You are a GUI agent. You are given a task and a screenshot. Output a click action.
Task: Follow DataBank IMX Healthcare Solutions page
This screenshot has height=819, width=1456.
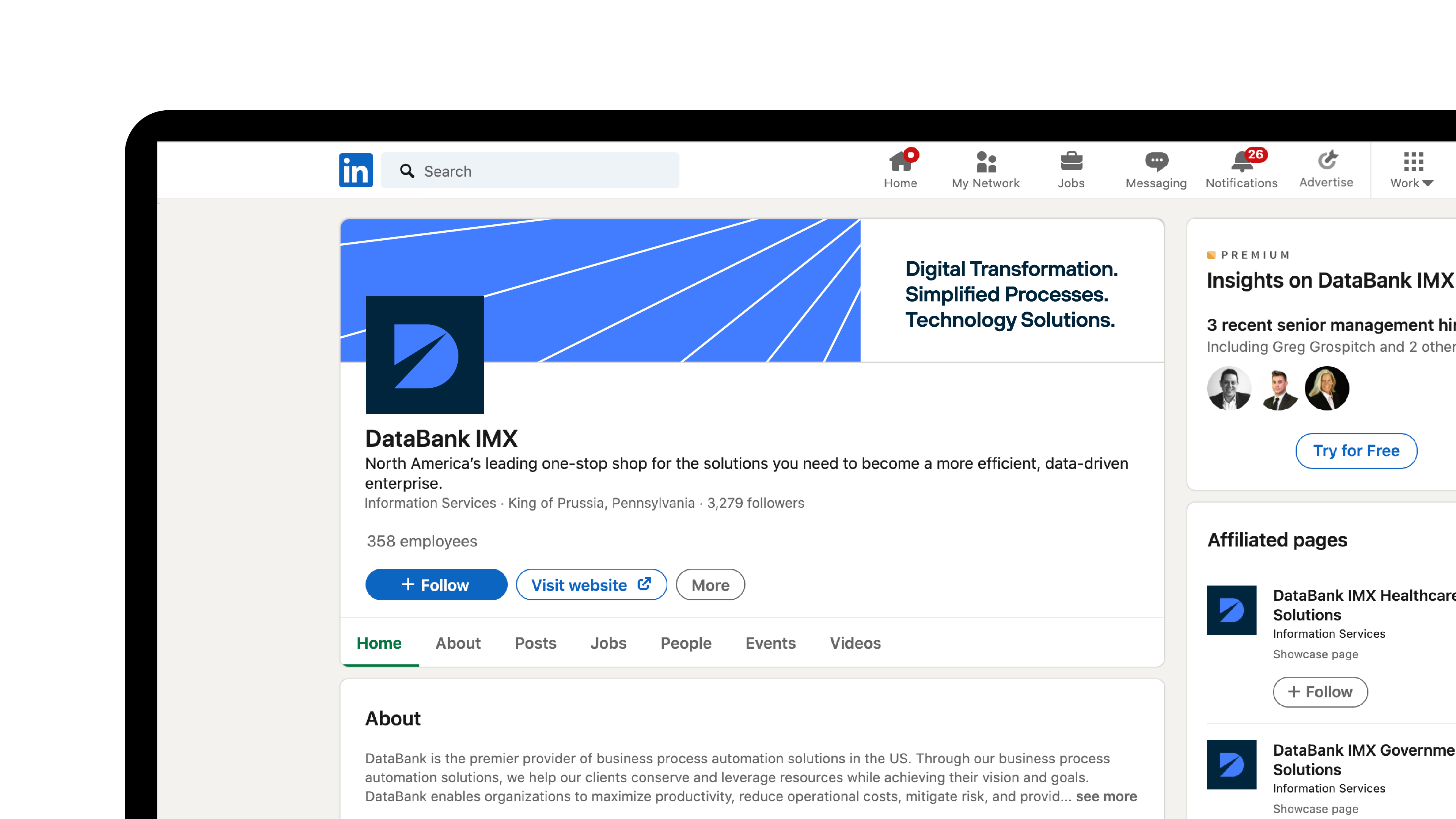click(x=1320, y=692)
